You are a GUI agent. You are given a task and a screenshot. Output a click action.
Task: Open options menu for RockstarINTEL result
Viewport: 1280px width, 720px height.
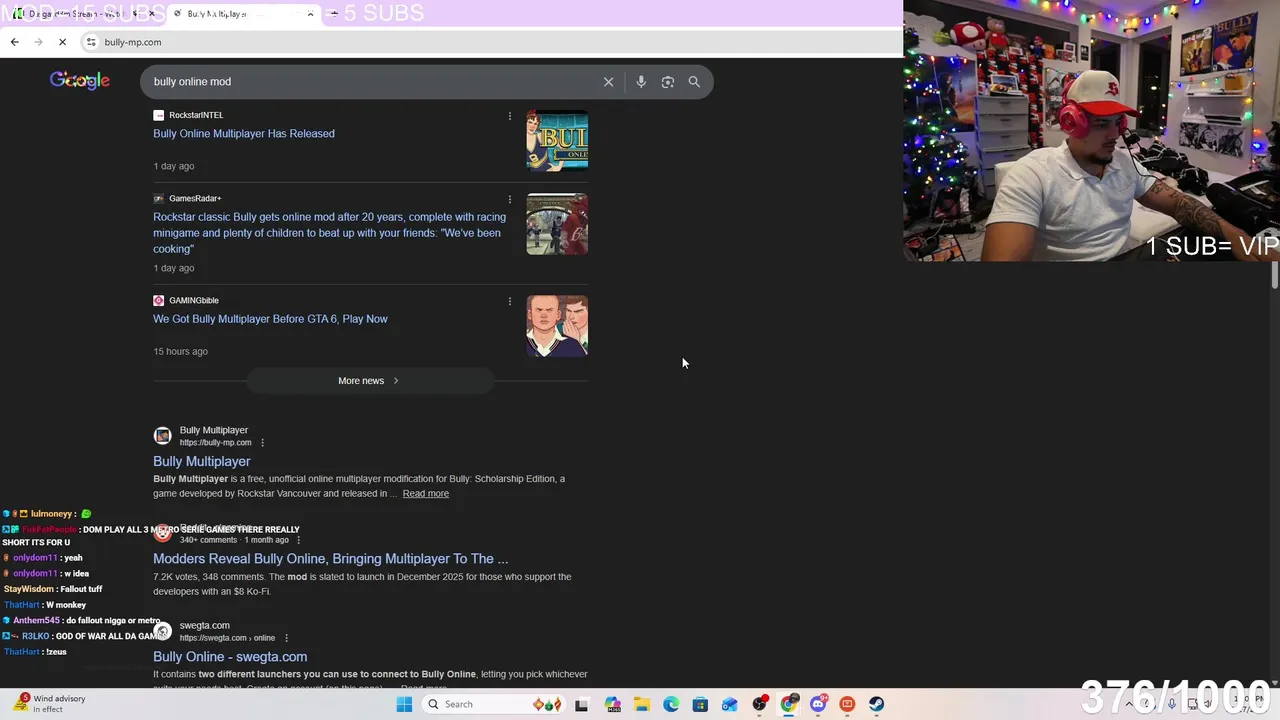pyautogui.click(x=509, y=116)
